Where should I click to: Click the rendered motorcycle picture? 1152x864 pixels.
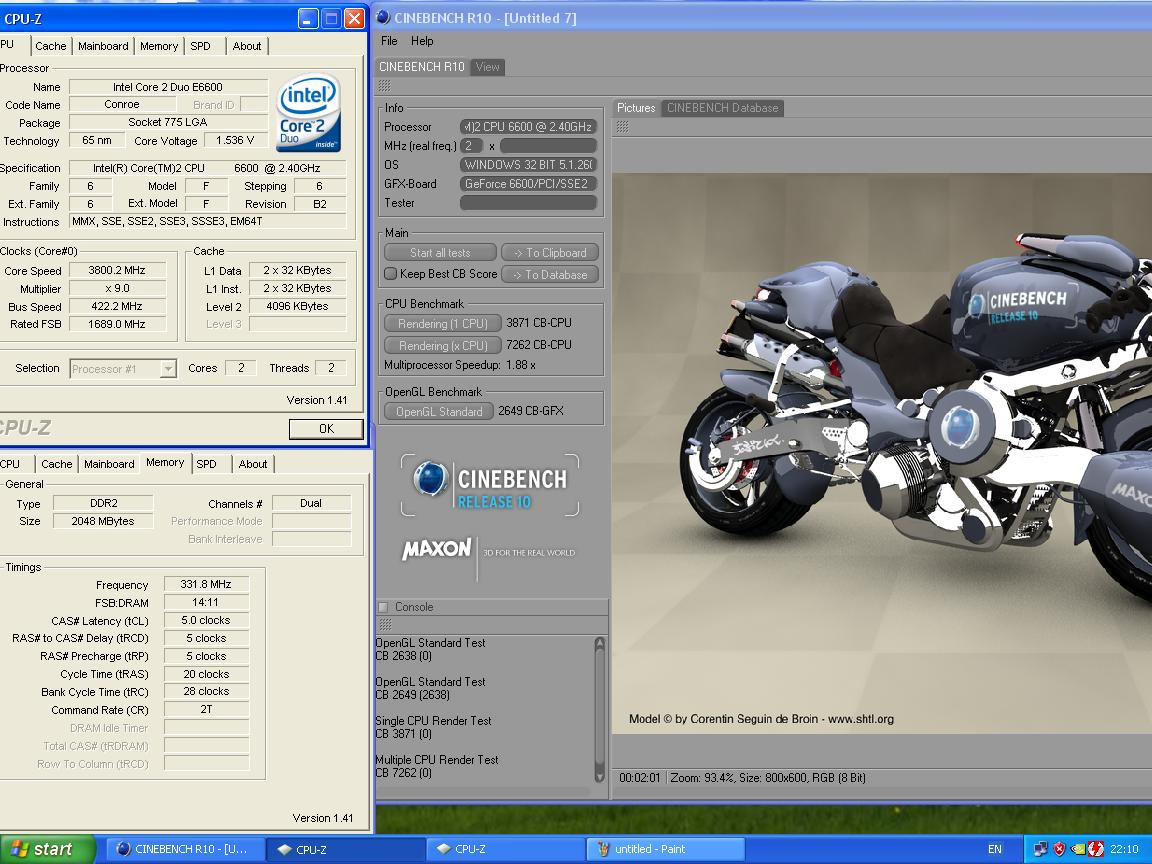coord(882,453)
